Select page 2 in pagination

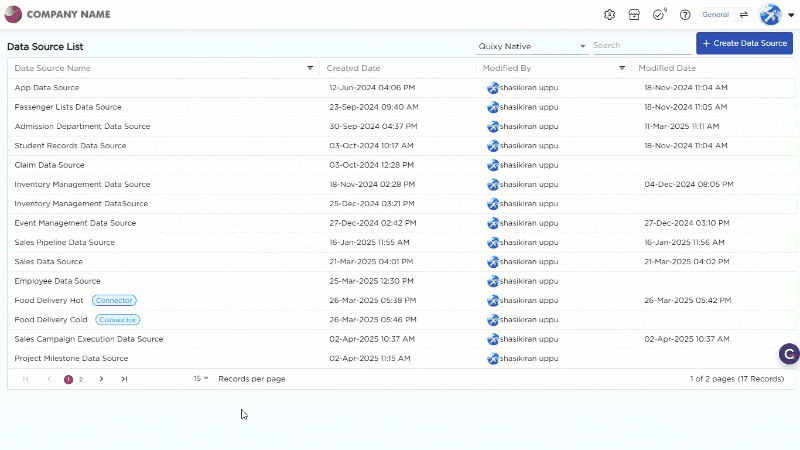81,379
